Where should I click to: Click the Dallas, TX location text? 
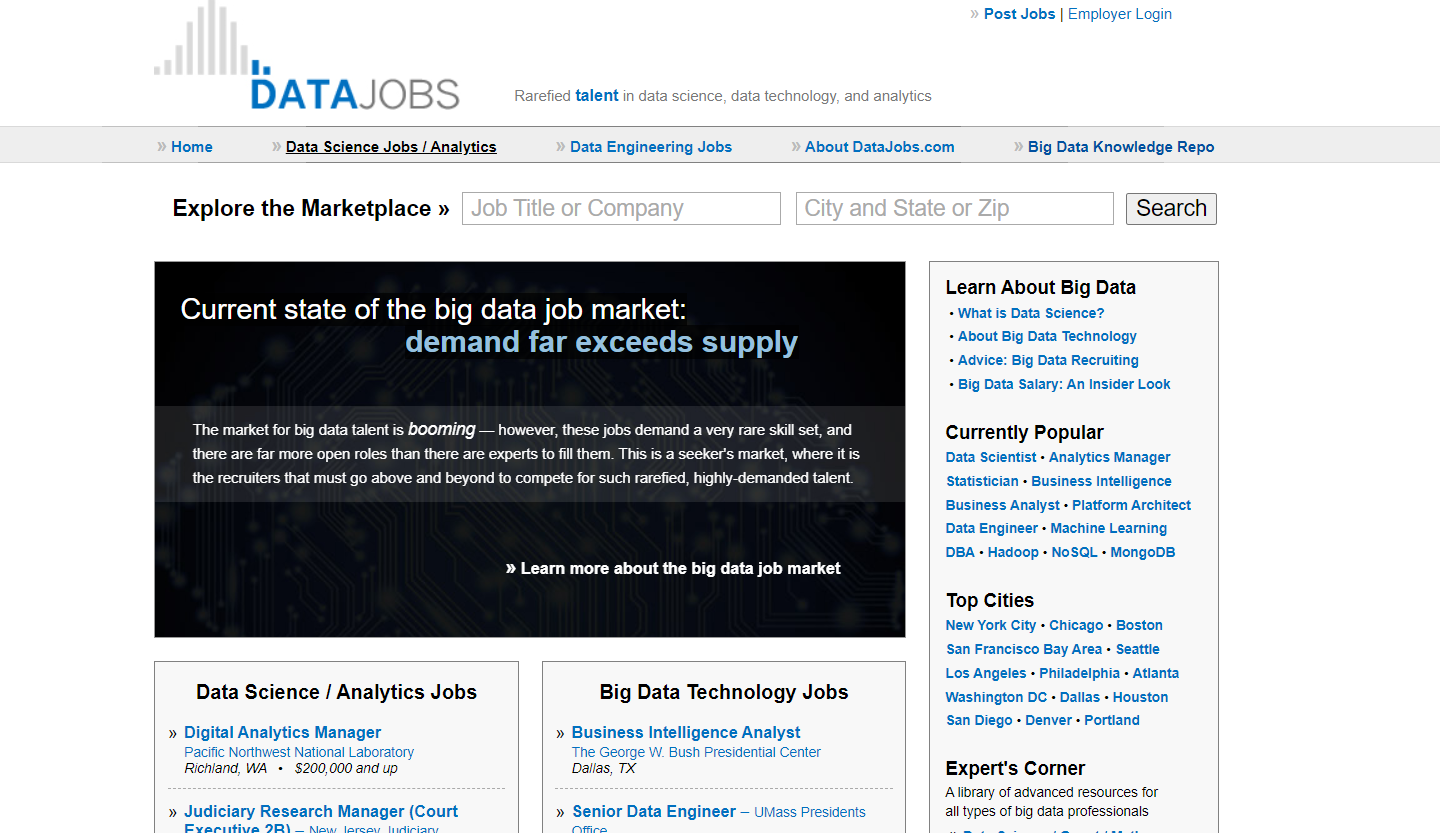point(604,768)
